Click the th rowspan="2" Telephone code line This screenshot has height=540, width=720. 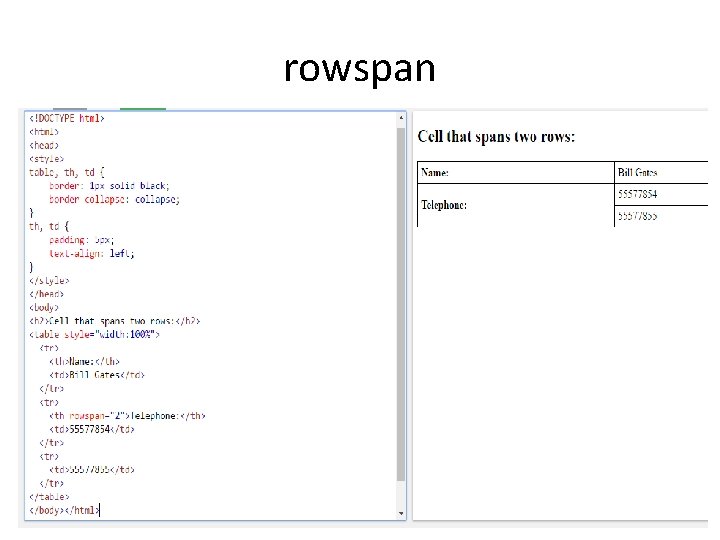(x=127, y=416)
